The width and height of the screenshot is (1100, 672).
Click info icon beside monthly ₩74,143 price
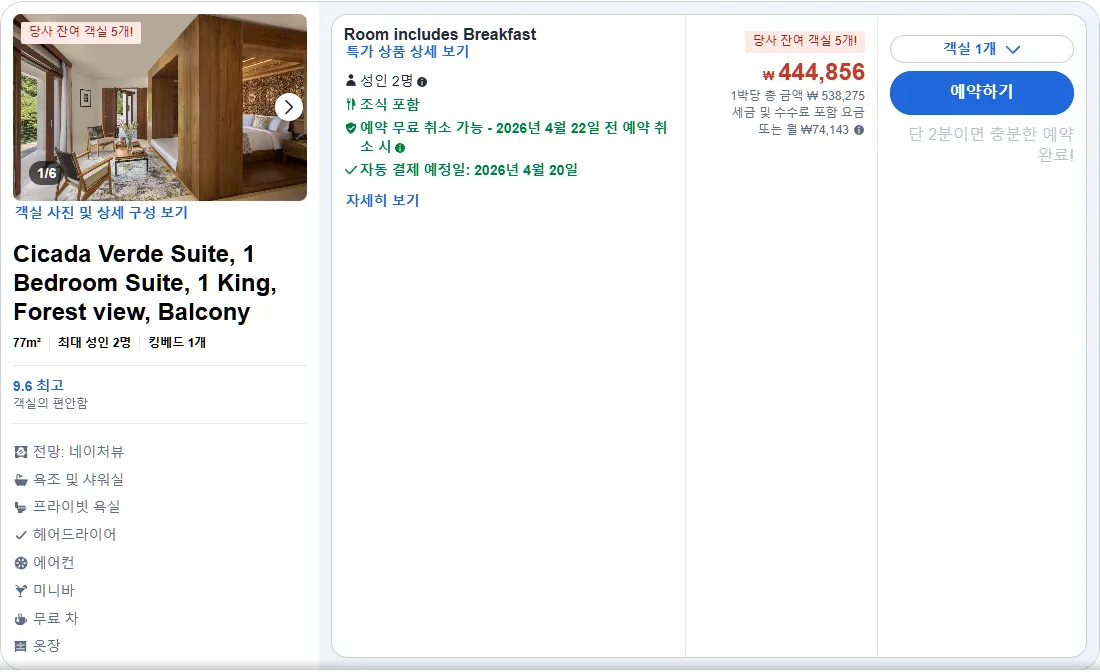pos(859,130)
